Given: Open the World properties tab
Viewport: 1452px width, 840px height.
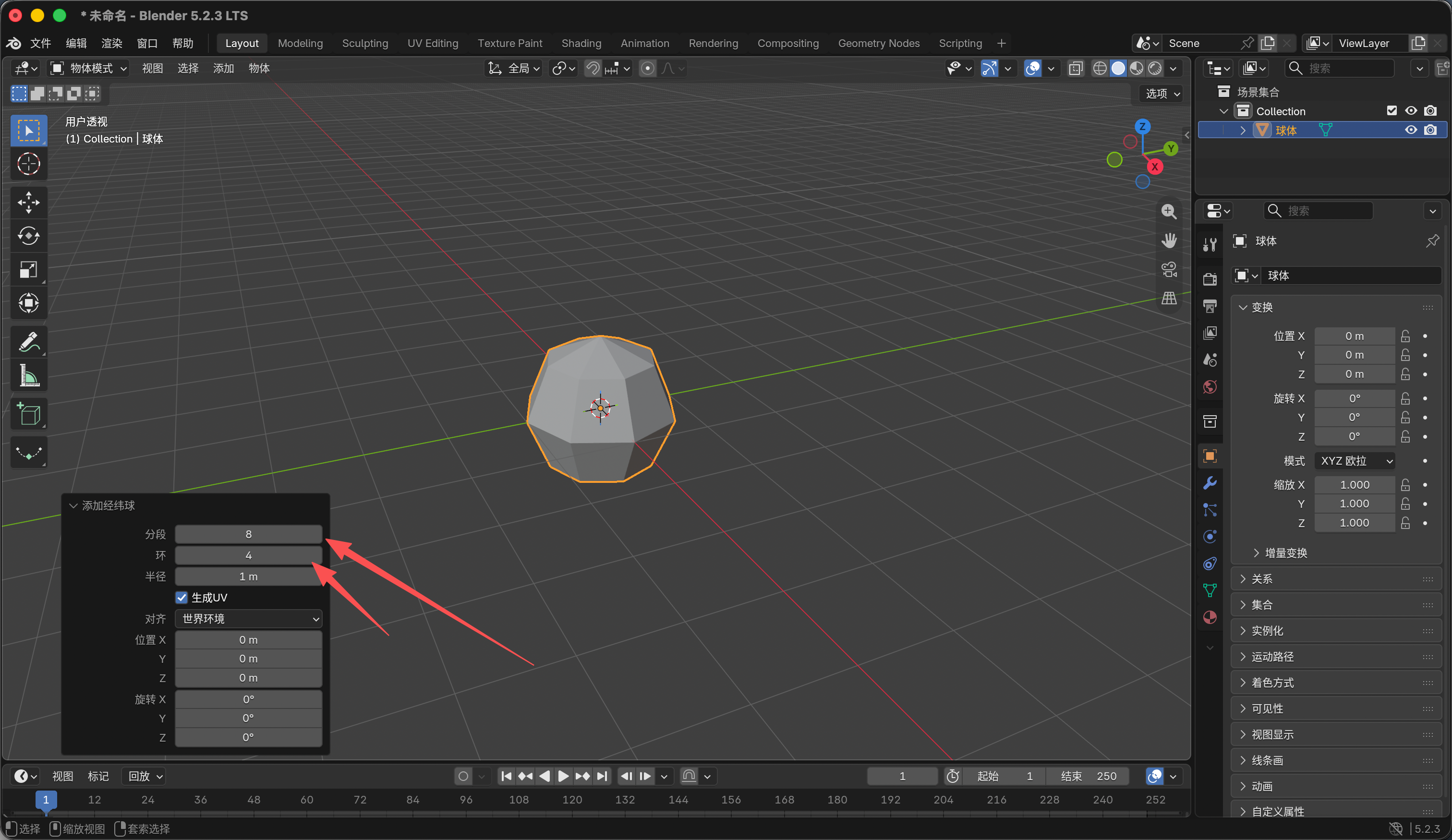Looking at the screenshot, I should (x=1210, y=386).
